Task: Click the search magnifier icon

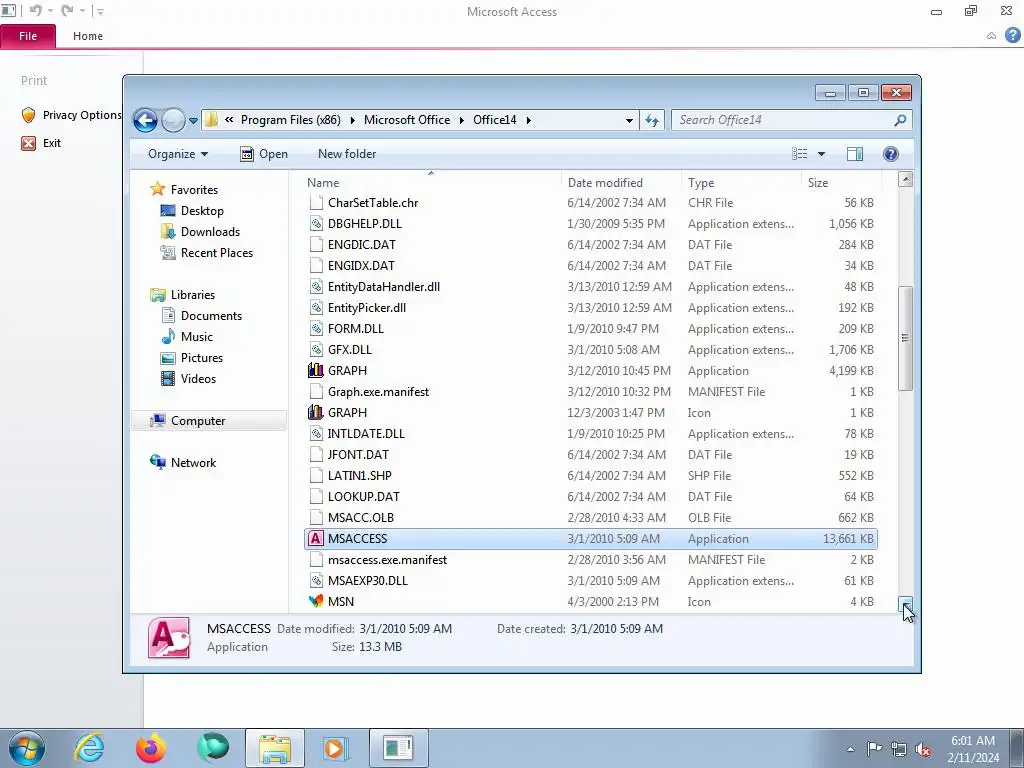Action: pos(900,120)
